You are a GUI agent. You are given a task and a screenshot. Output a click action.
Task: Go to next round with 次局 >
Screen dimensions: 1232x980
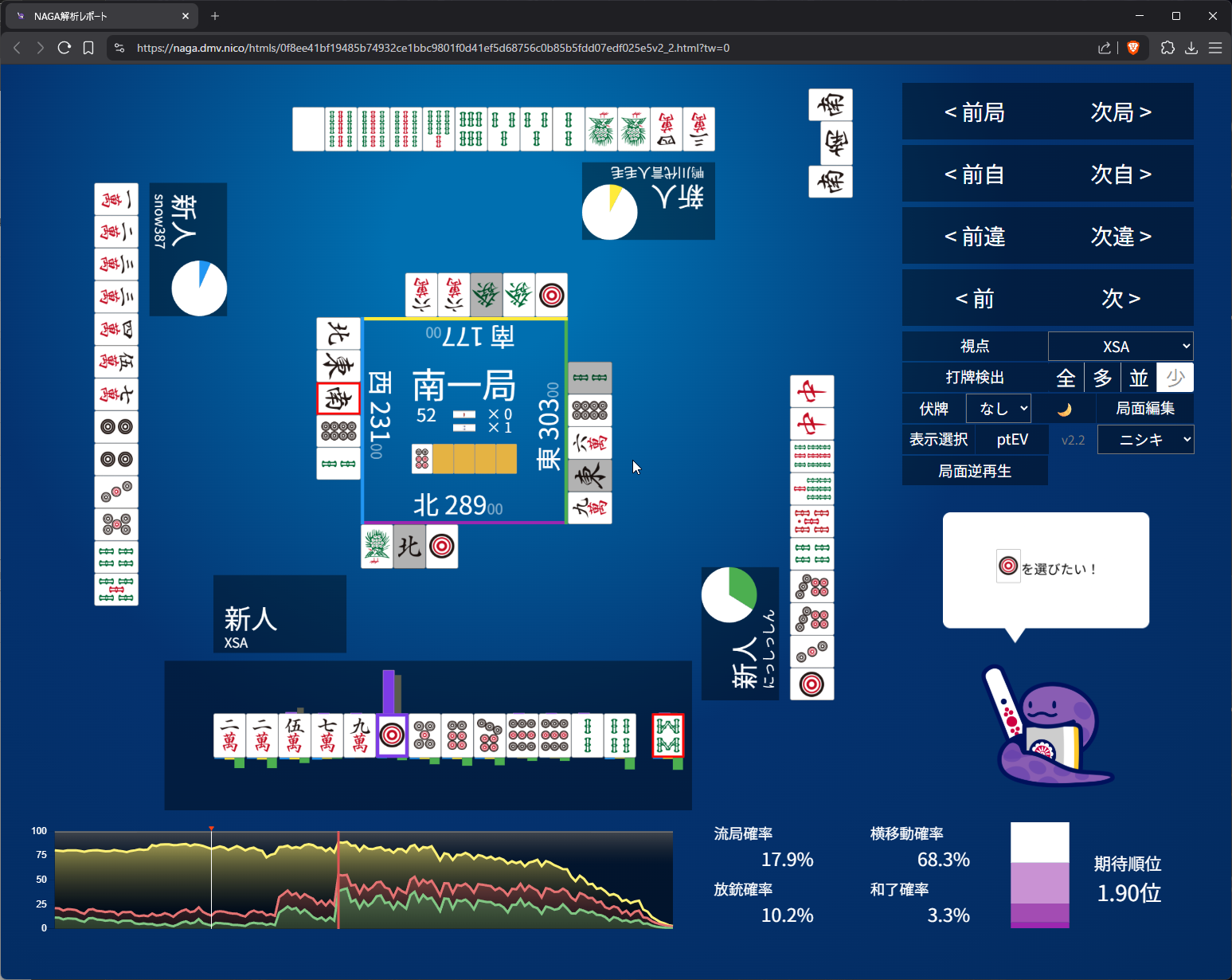[x=1121, y=112]
